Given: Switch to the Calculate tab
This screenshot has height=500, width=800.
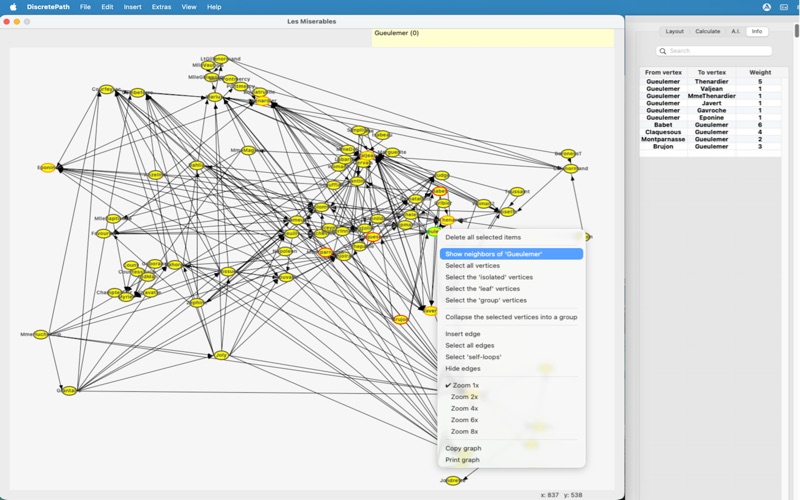Looking at the screenshot, I should coord(708,32).
